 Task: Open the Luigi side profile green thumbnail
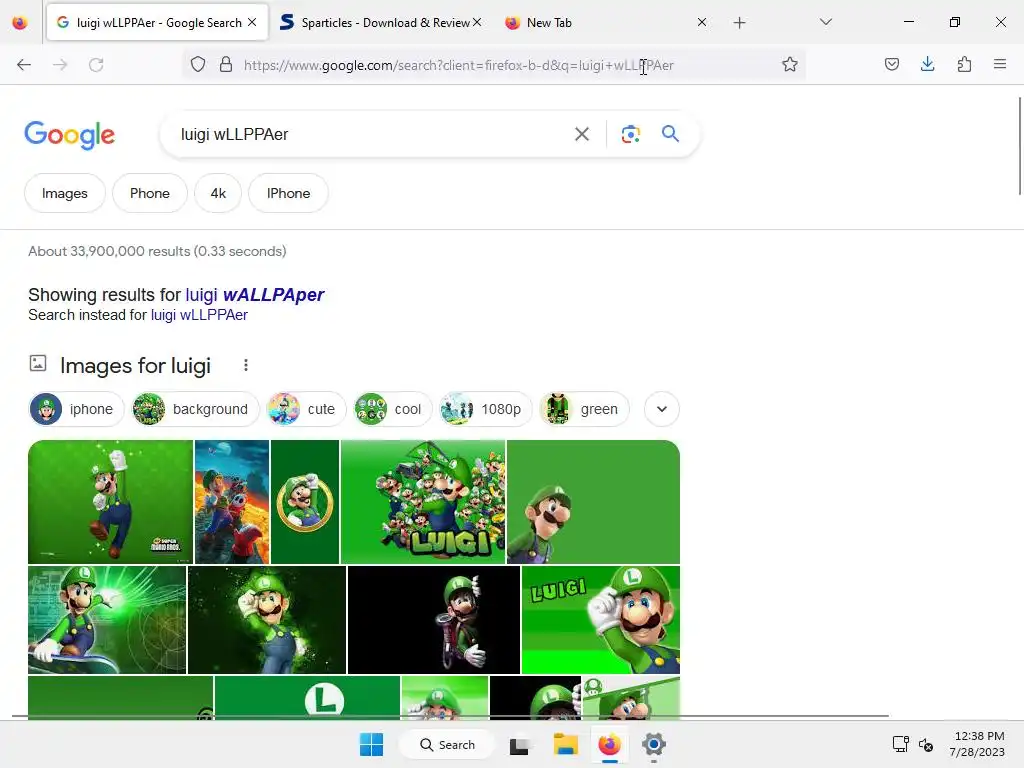(x=593, y=502)
